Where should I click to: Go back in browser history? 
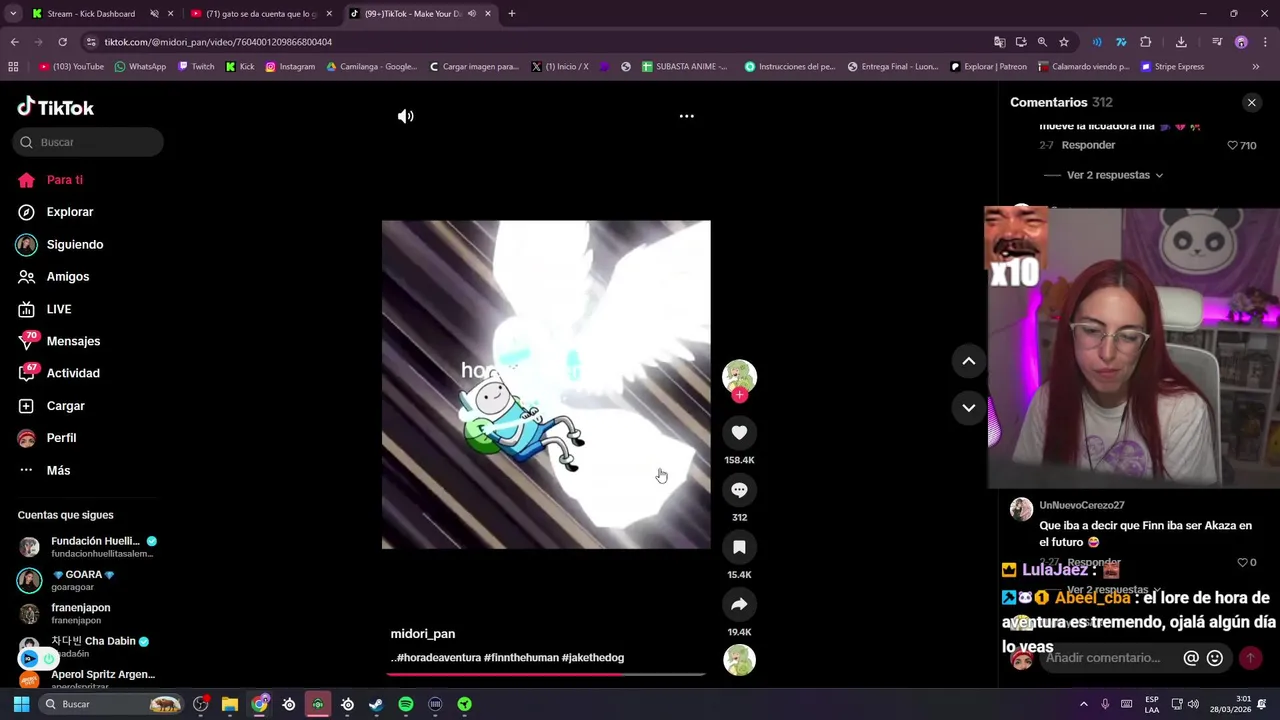(14, 42)
